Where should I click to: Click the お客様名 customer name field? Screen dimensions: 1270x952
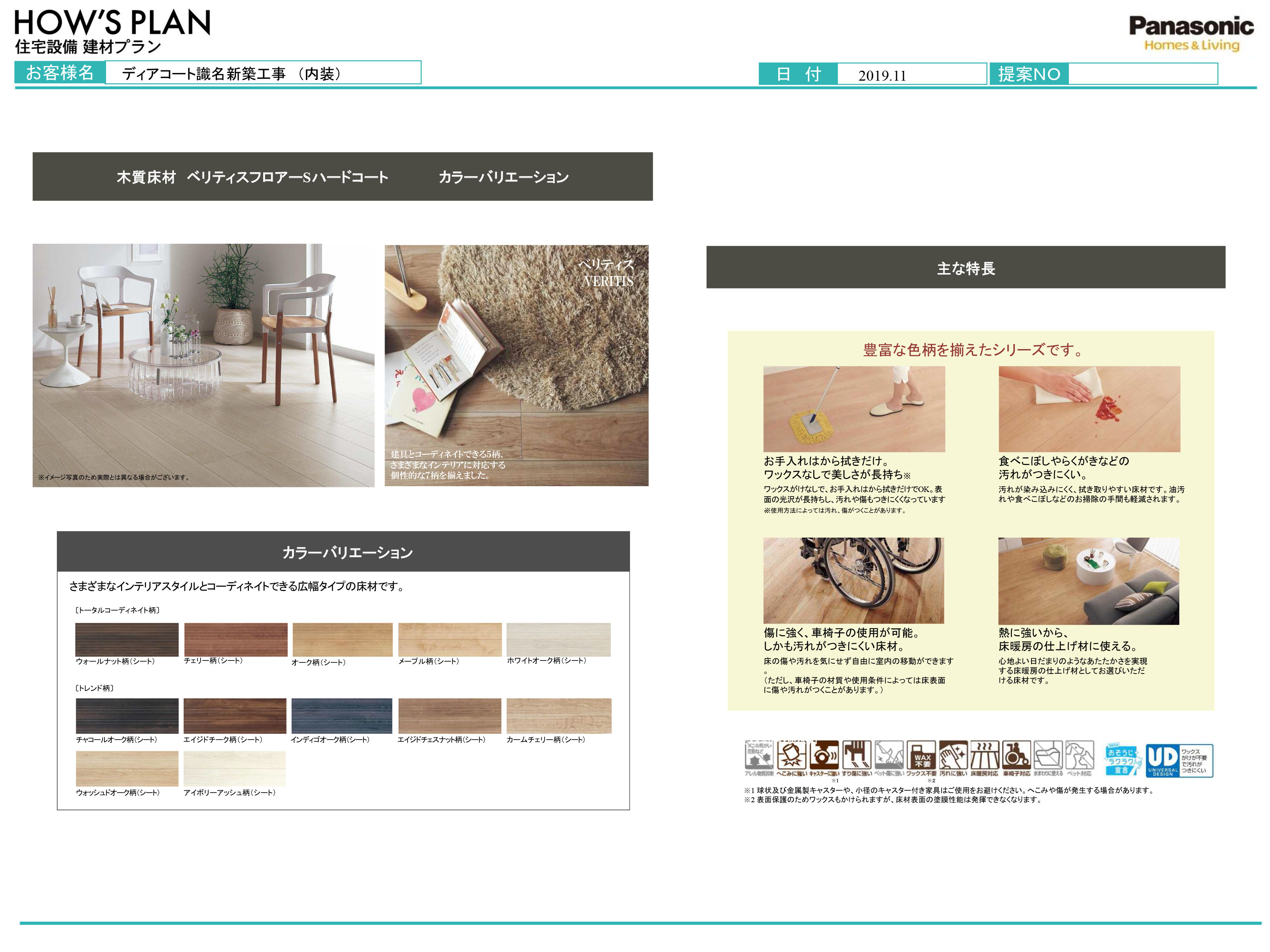point(262,73)
